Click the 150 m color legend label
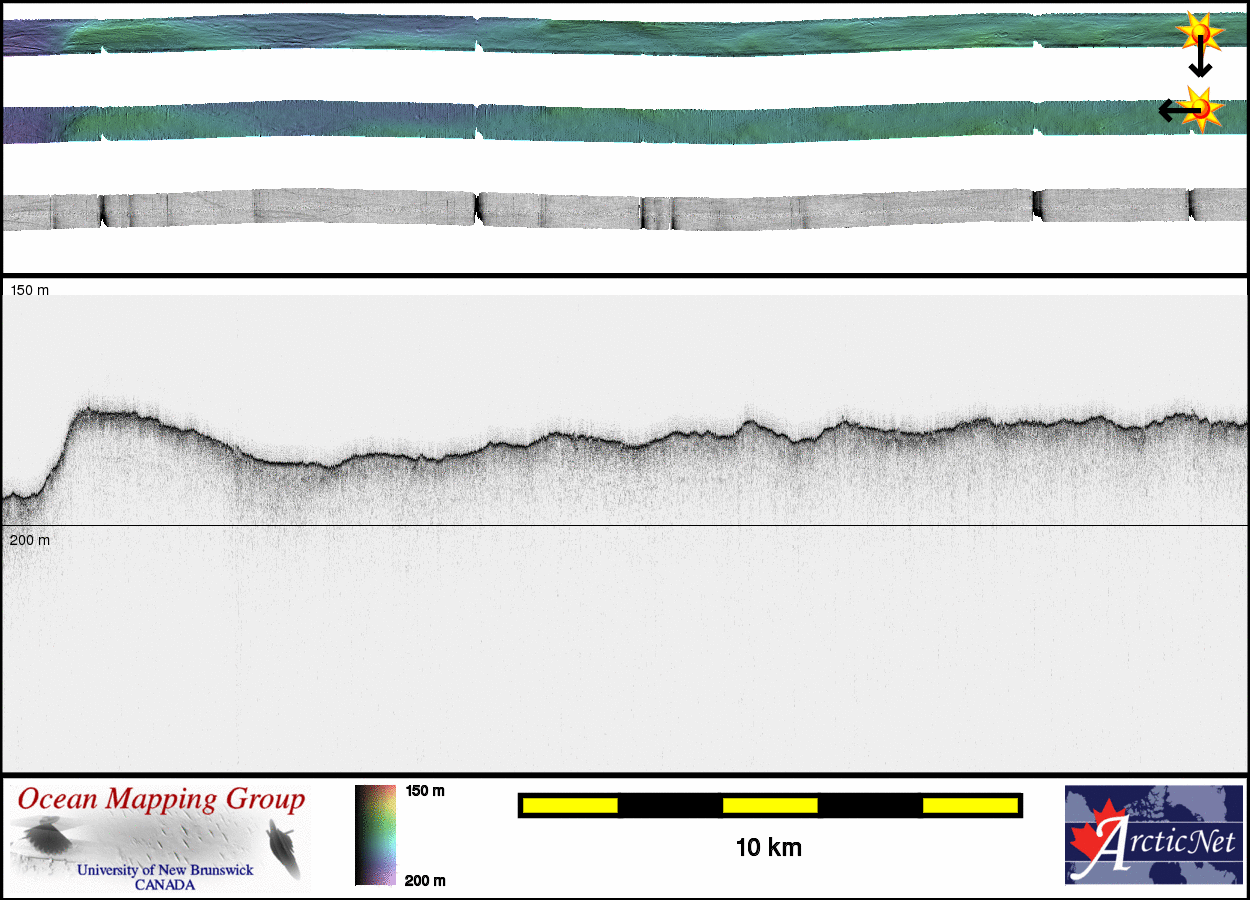 click(x=424, y=791)
